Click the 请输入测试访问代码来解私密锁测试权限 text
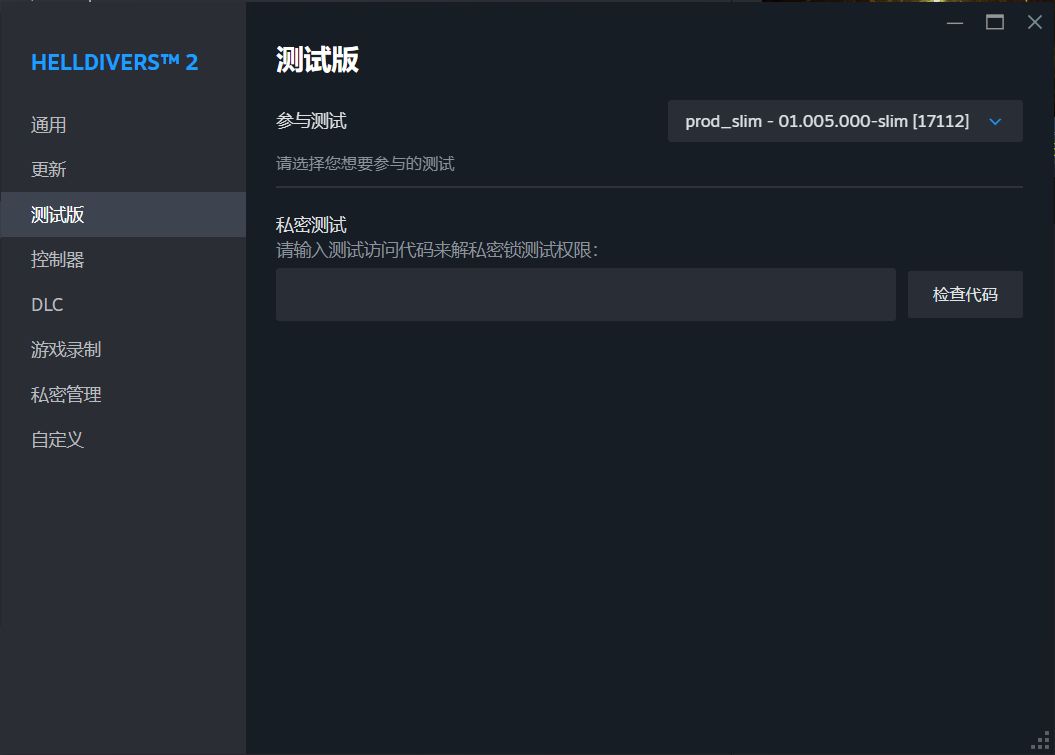 pos(437,250)
